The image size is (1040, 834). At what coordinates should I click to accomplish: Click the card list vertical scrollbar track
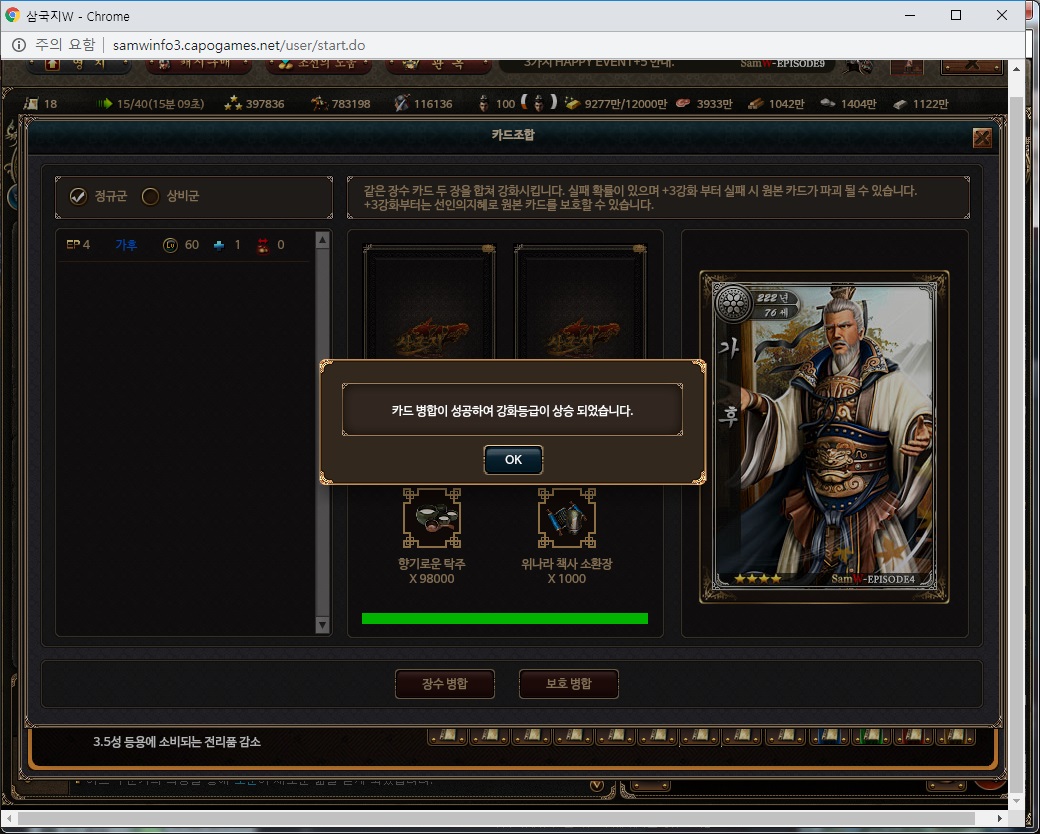(x=323, y=433)
